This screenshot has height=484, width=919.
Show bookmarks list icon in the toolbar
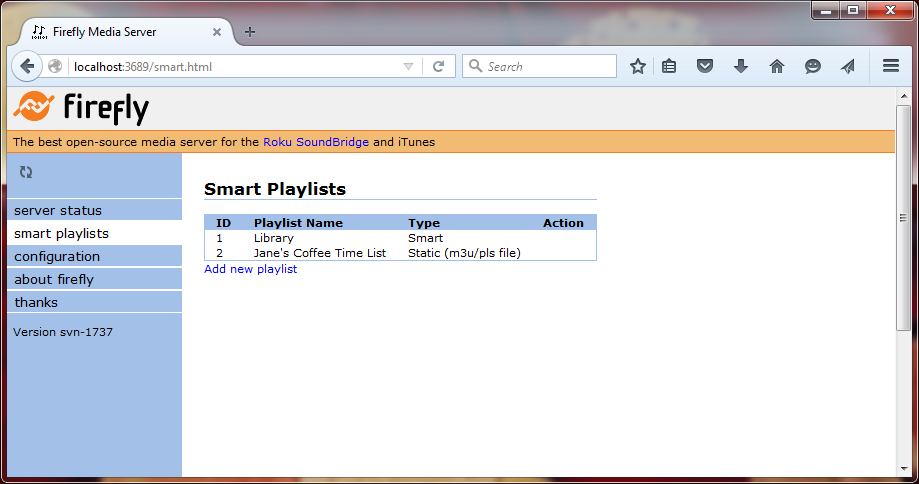click(670, 66)
